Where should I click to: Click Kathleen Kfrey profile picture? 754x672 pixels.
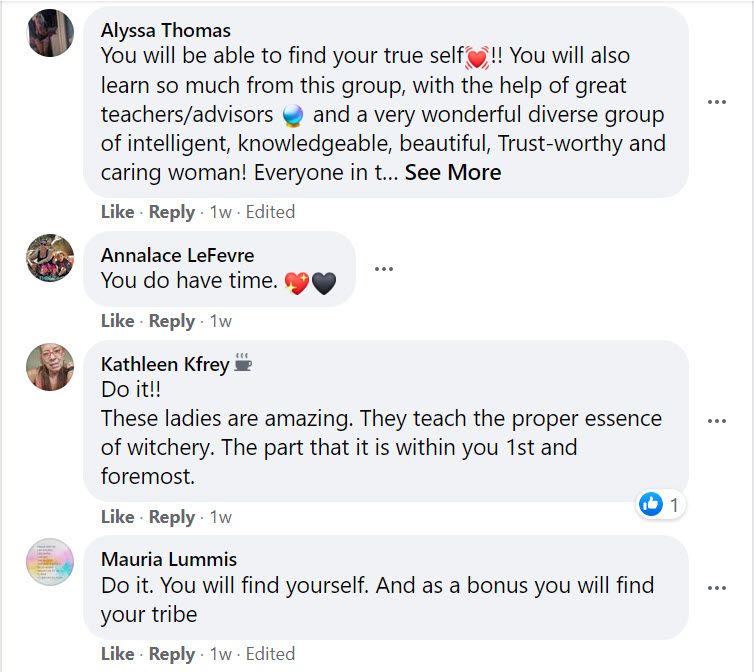[x=49, y=367]
